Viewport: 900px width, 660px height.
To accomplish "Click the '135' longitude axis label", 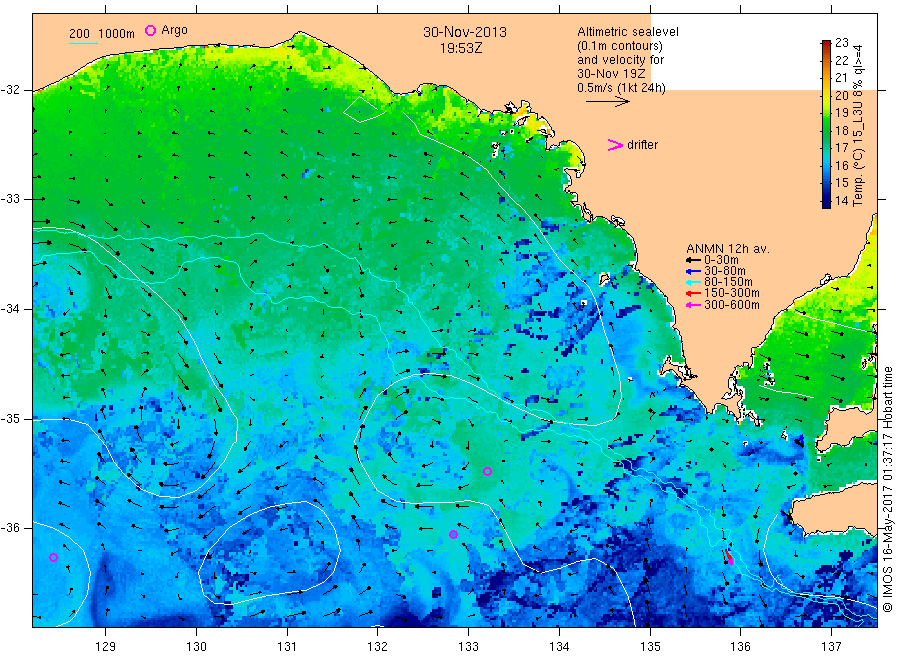I will pos(650,646).
